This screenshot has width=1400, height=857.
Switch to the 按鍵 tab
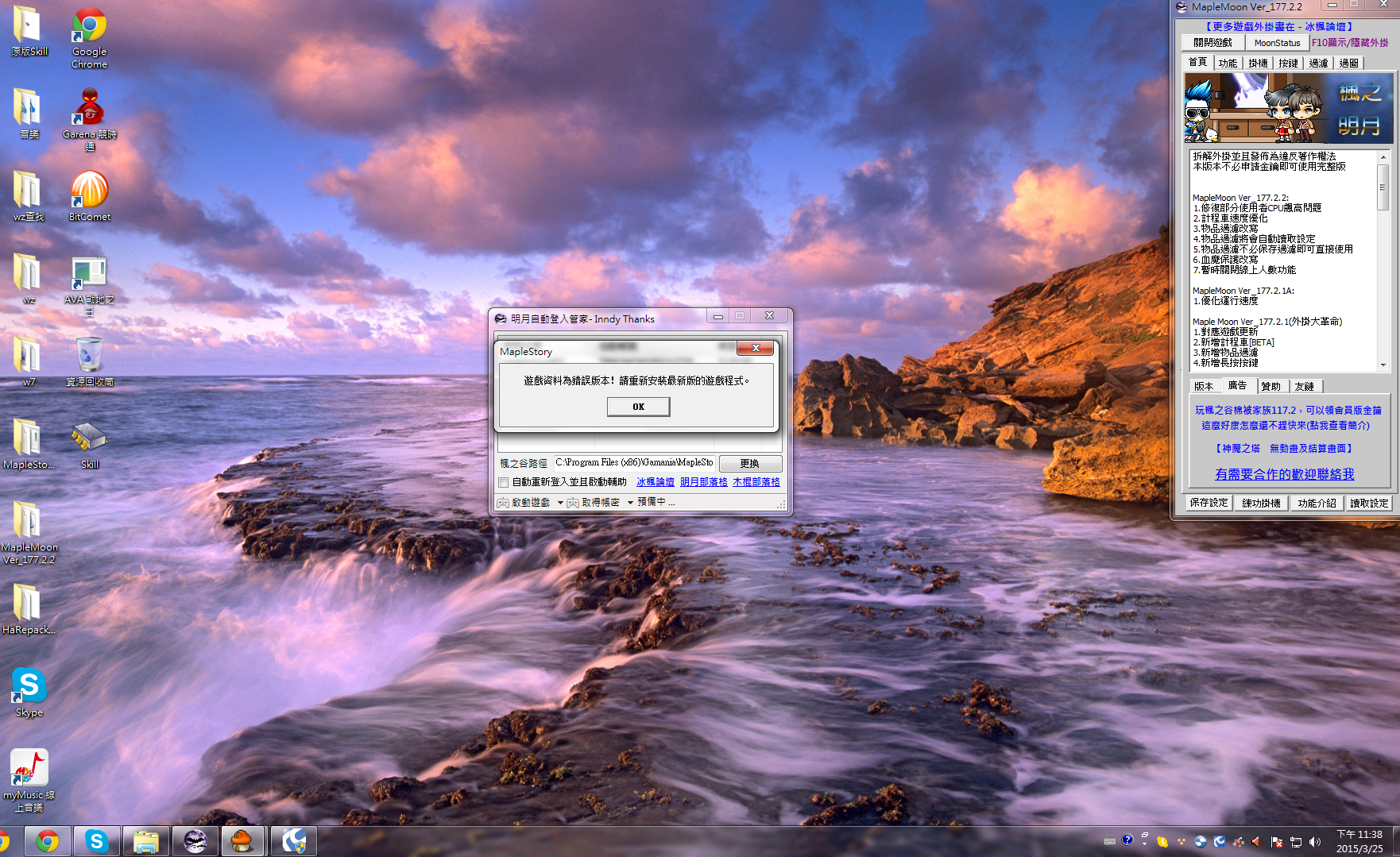(1288, 63)
